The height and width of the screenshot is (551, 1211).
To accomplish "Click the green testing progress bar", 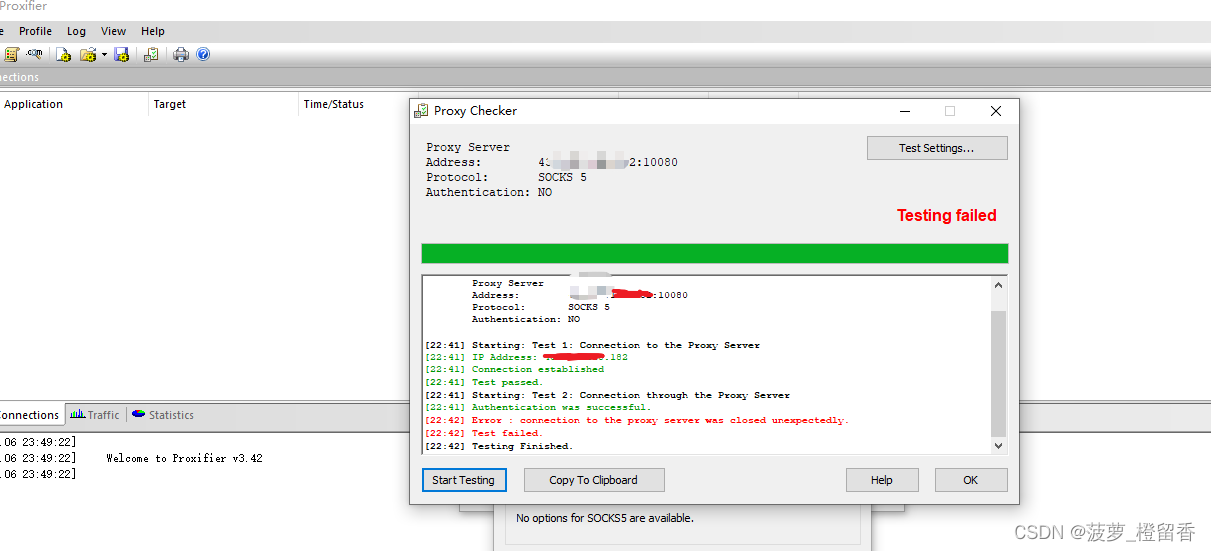I will (x=715, y=253).
